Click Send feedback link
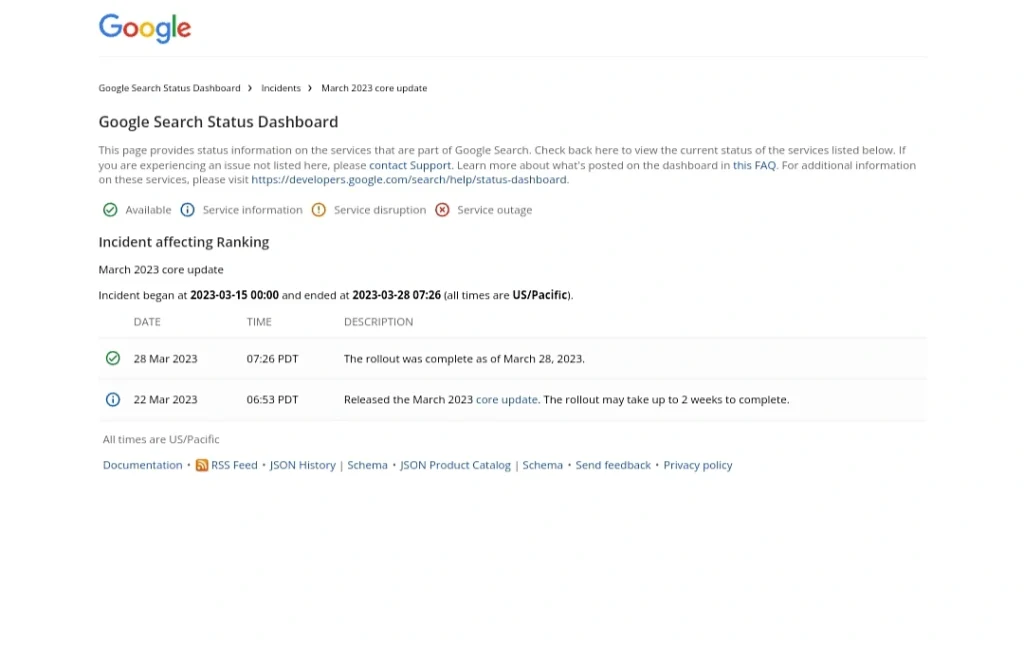This screenshot has height=645, width=1024. click(x=613, y=465)
